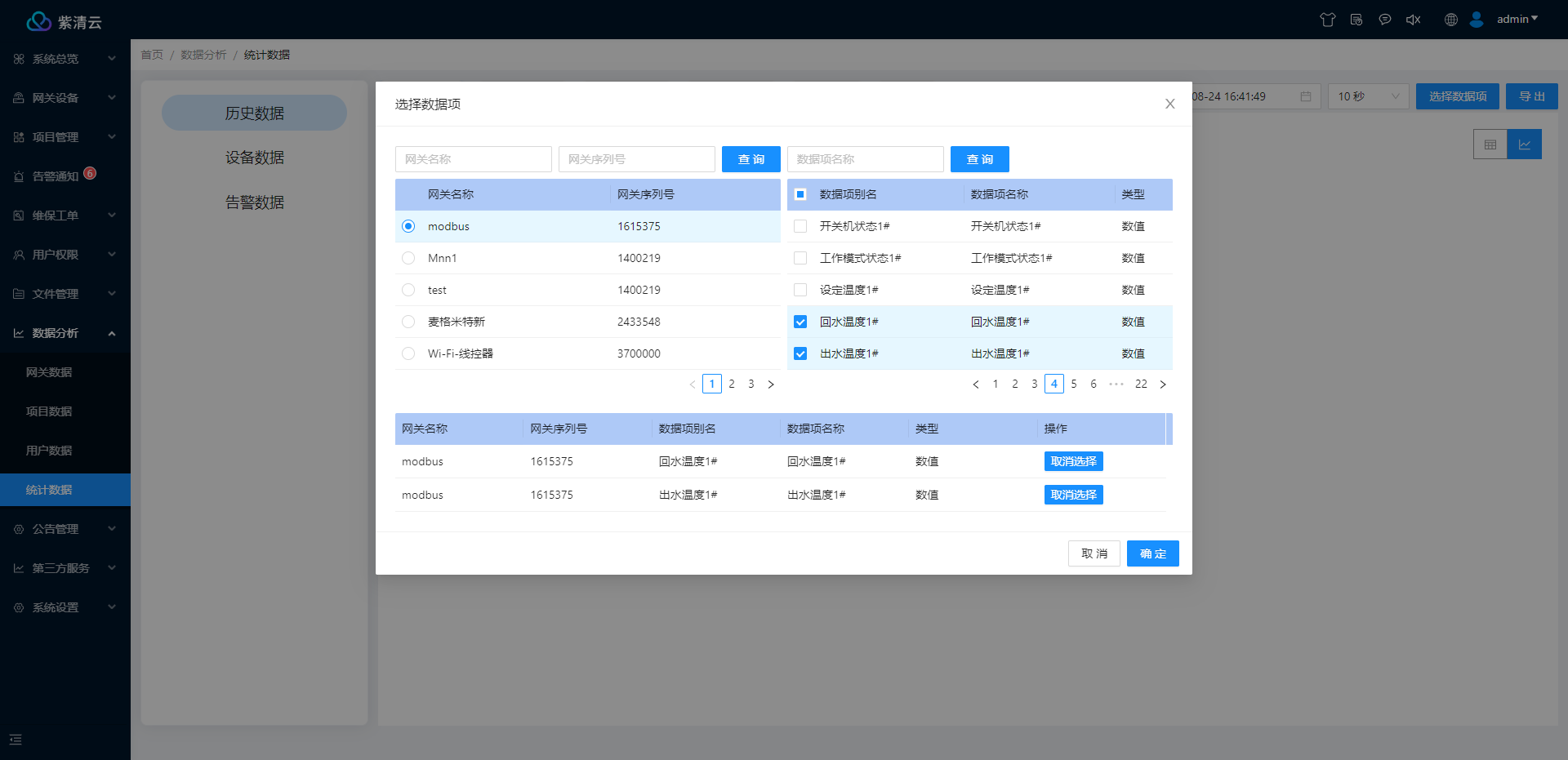This screenshot has width=1568, height=760.
Task: Uncheck the 出水温度1# checkbox
Action: point(800,353)
